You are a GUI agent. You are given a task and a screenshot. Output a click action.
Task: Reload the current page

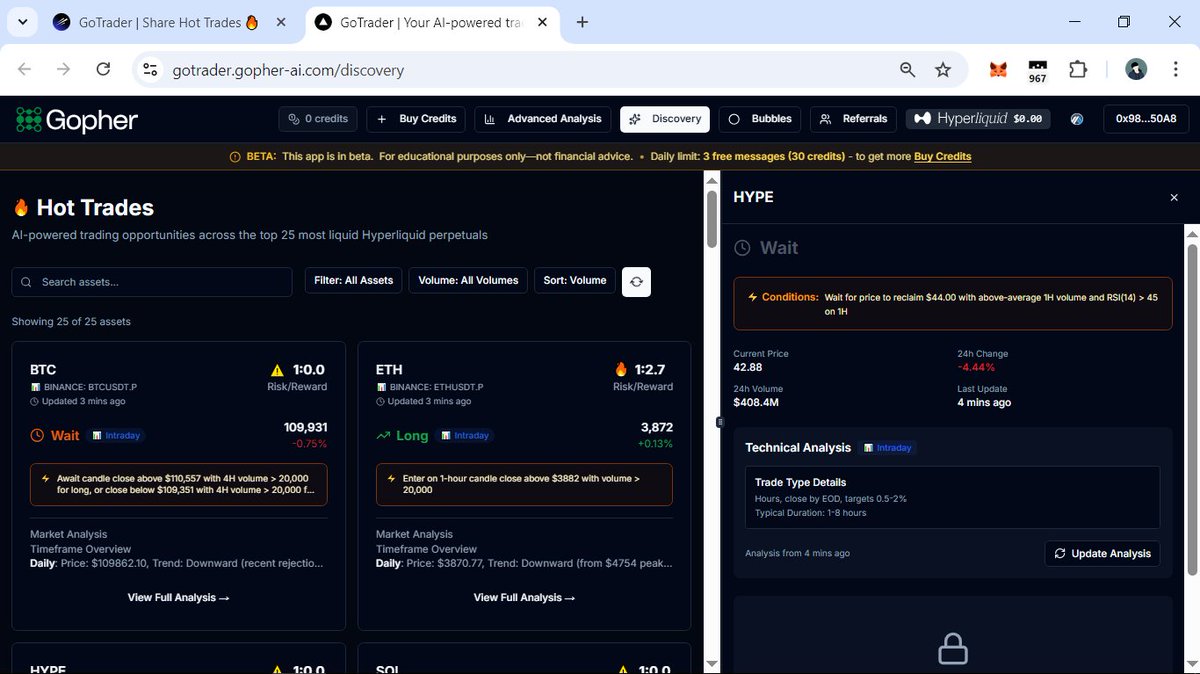point(102,69)
